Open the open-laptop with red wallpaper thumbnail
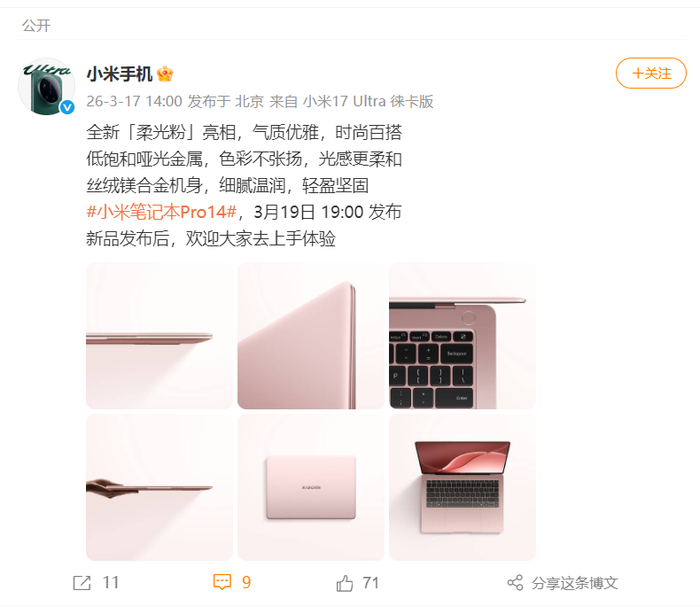The image size is (700, 614). click(462, 487)
